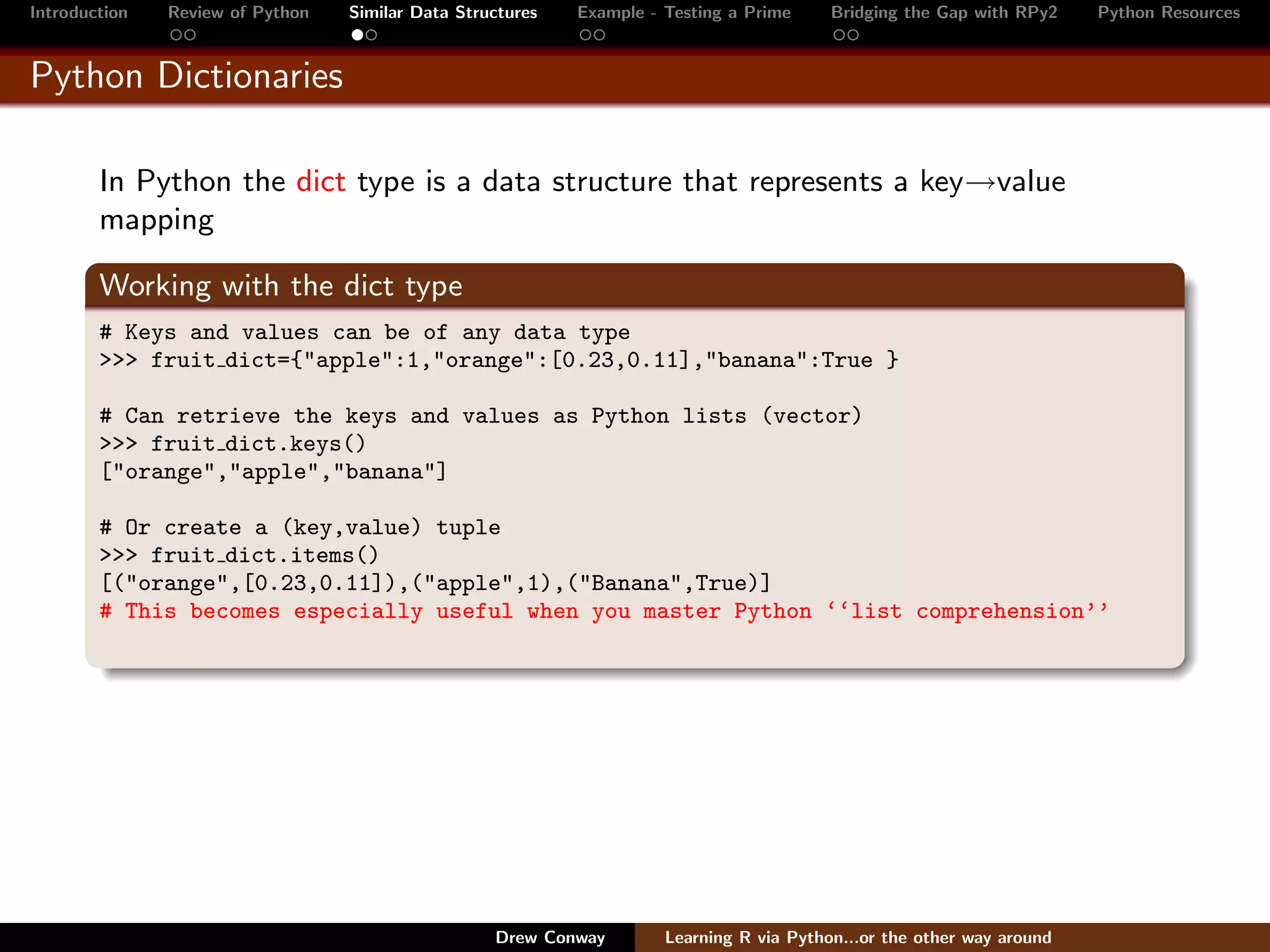Click the Python Dictionaries frame title
The width and height of the screenshot is (1270, 952).
click(187, 76)
